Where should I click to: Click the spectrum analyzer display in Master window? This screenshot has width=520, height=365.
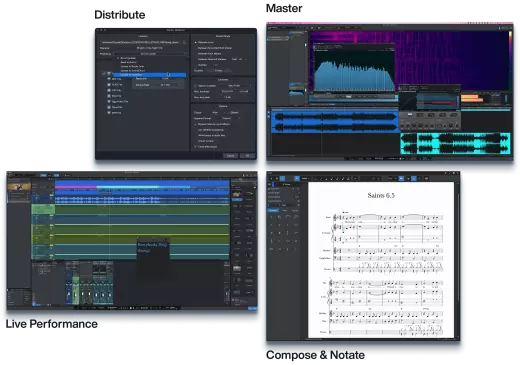click(354, 72)
